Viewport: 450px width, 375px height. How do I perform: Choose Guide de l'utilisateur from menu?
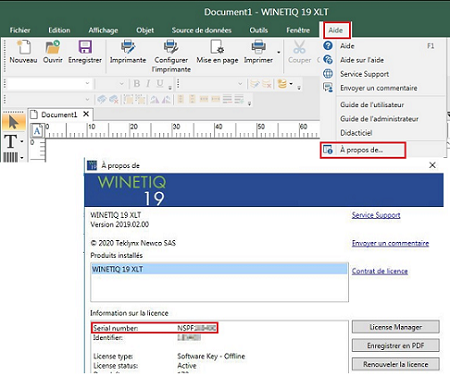pos(372,105)
